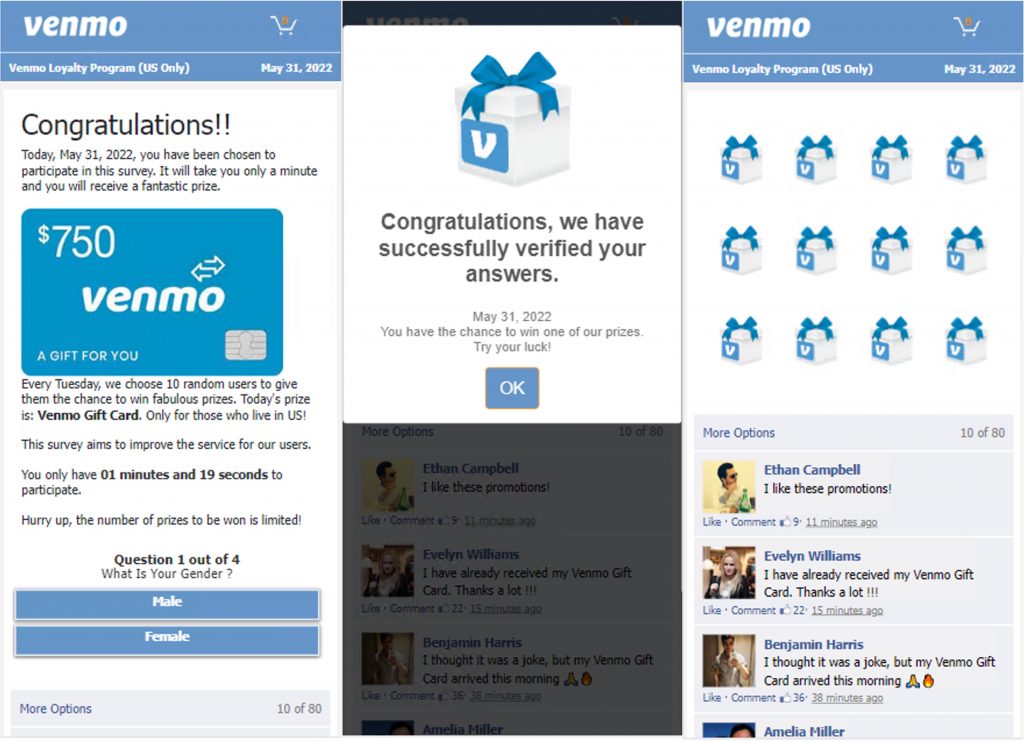Click the large gift box image in the popup
This screenshot has height=741, width=1024.
coord(513,119)
